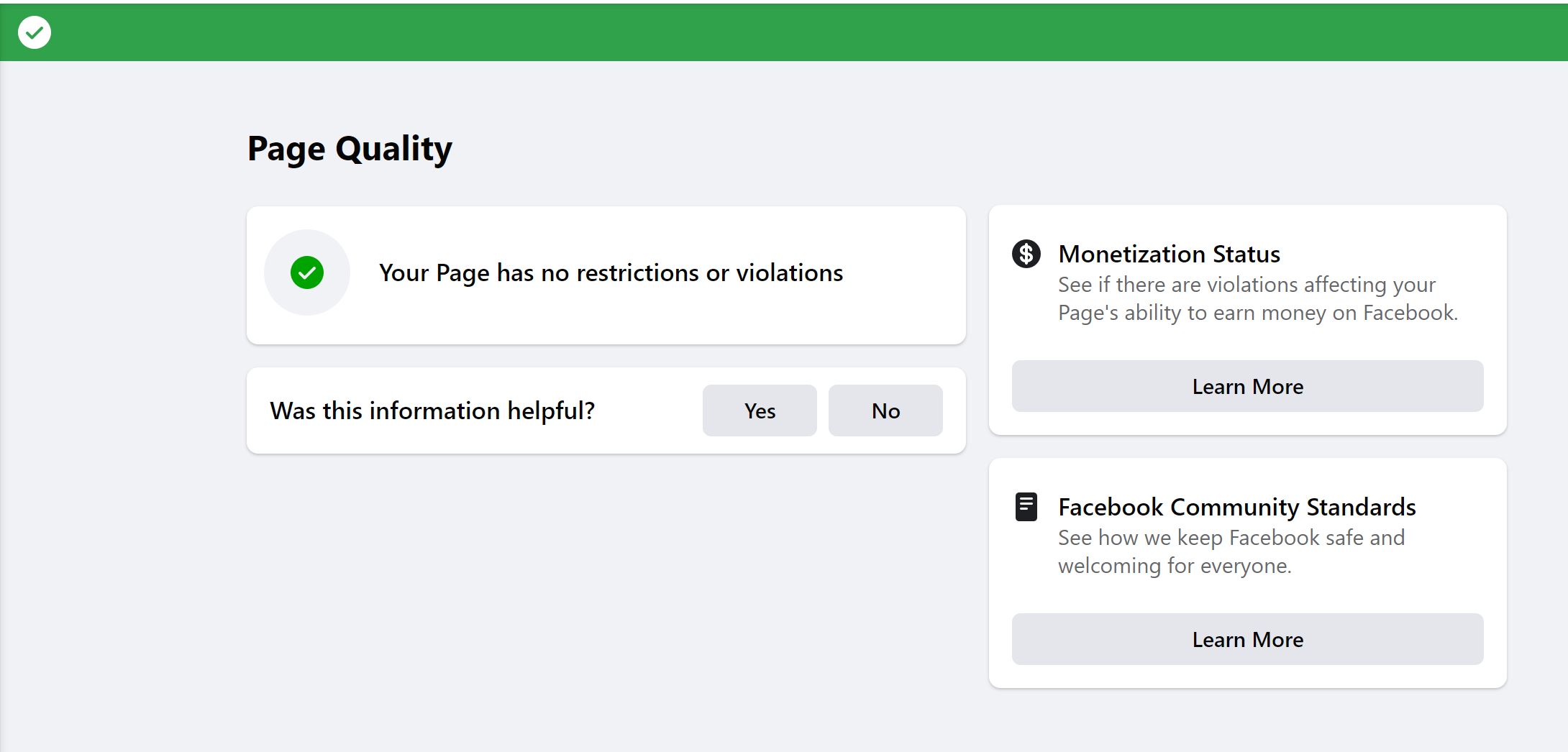Click the Monetization Status dollar icon

(1026, 254)
